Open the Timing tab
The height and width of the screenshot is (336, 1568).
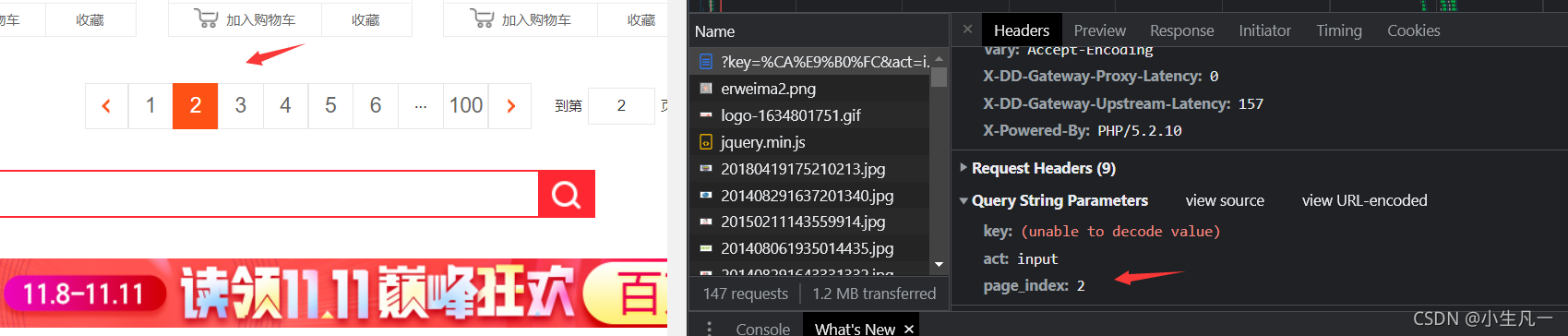coord(1338,30)
